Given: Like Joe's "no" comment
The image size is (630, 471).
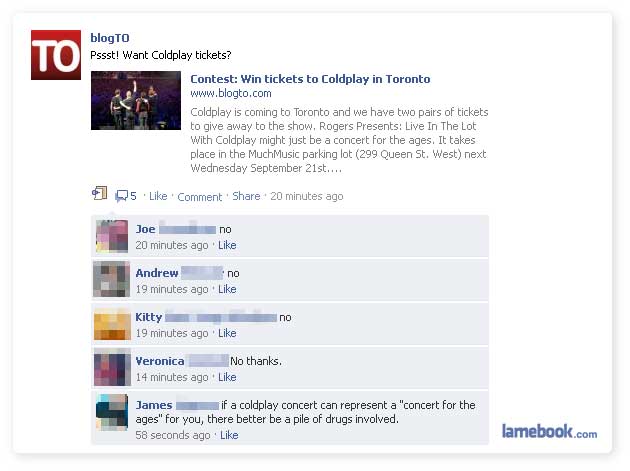Looking at the screenshot, I should (227, 245).
